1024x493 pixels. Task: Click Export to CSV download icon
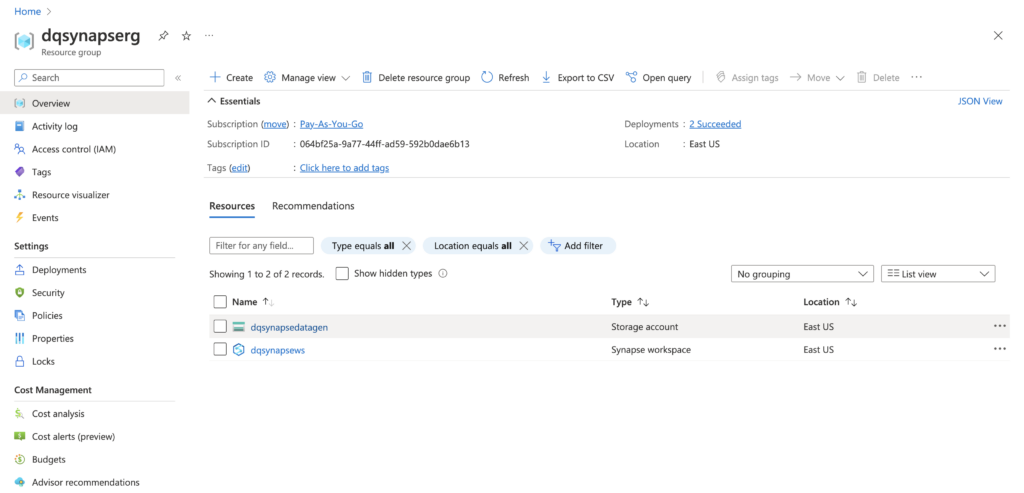click(546, 77)
